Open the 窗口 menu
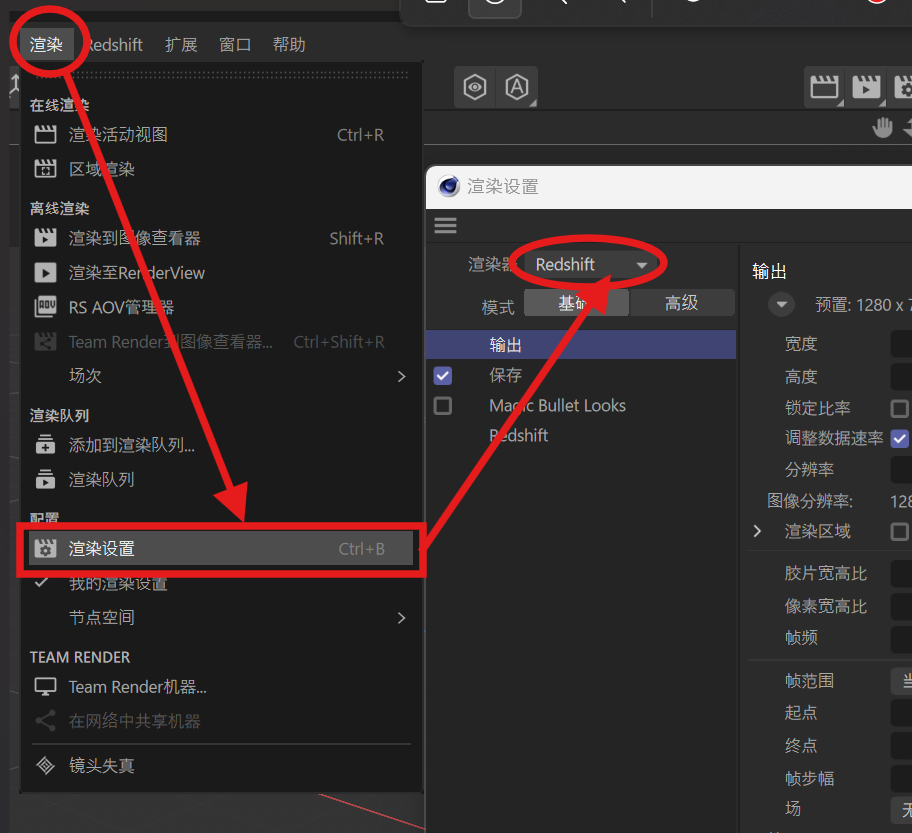The height and width of the screenshot is (833, 912). [235, 45]
